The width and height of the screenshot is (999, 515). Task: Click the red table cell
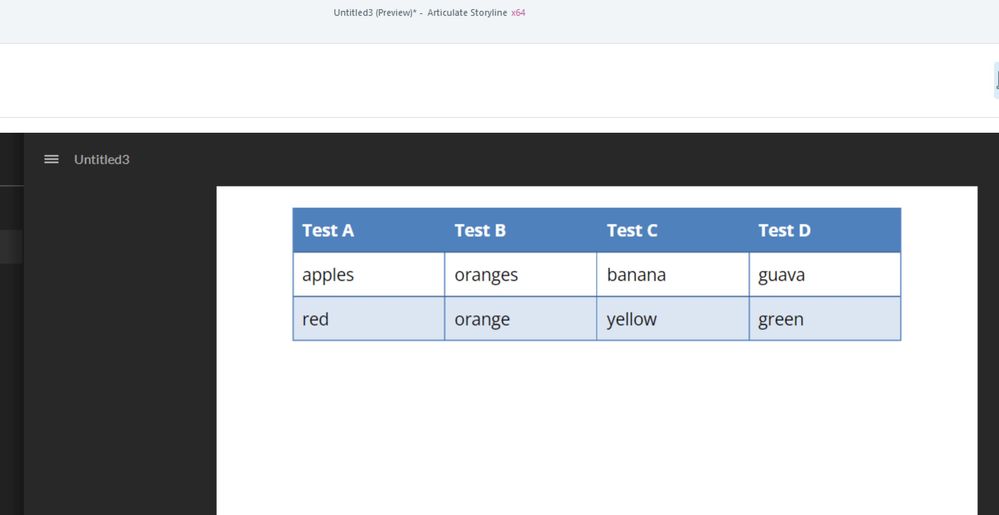[368, 319]
